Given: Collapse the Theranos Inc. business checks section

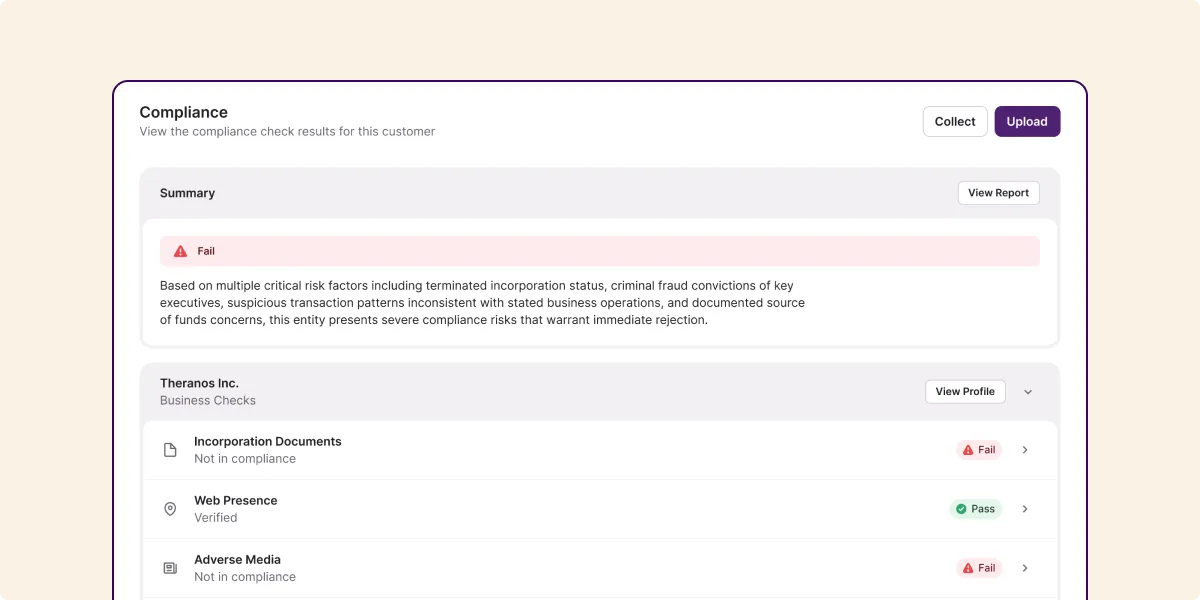Looking at the screenshot, I should pos(1028,392).
